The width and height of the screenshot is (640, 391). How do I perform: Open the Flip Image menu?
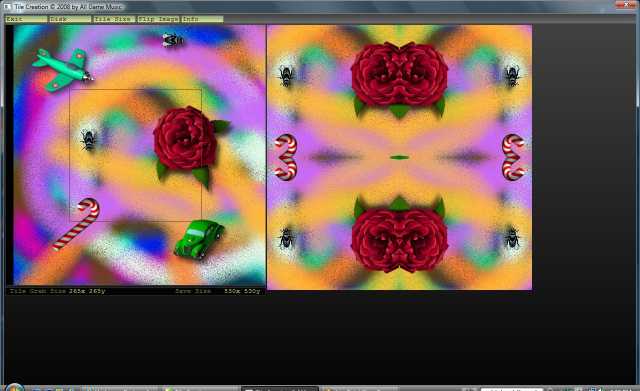tap(158, 19)
